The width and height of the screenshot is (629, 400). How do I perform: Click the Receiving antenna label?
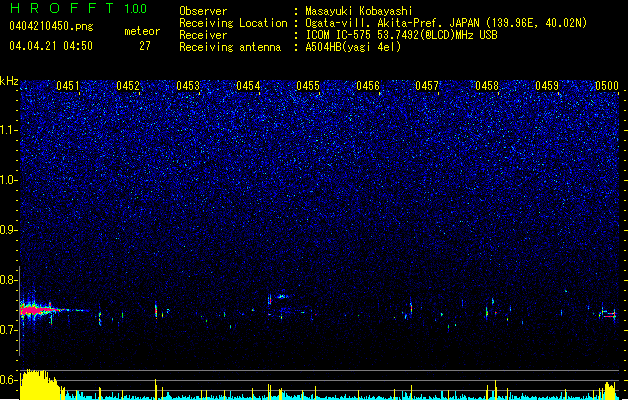[x=230, y=47]
